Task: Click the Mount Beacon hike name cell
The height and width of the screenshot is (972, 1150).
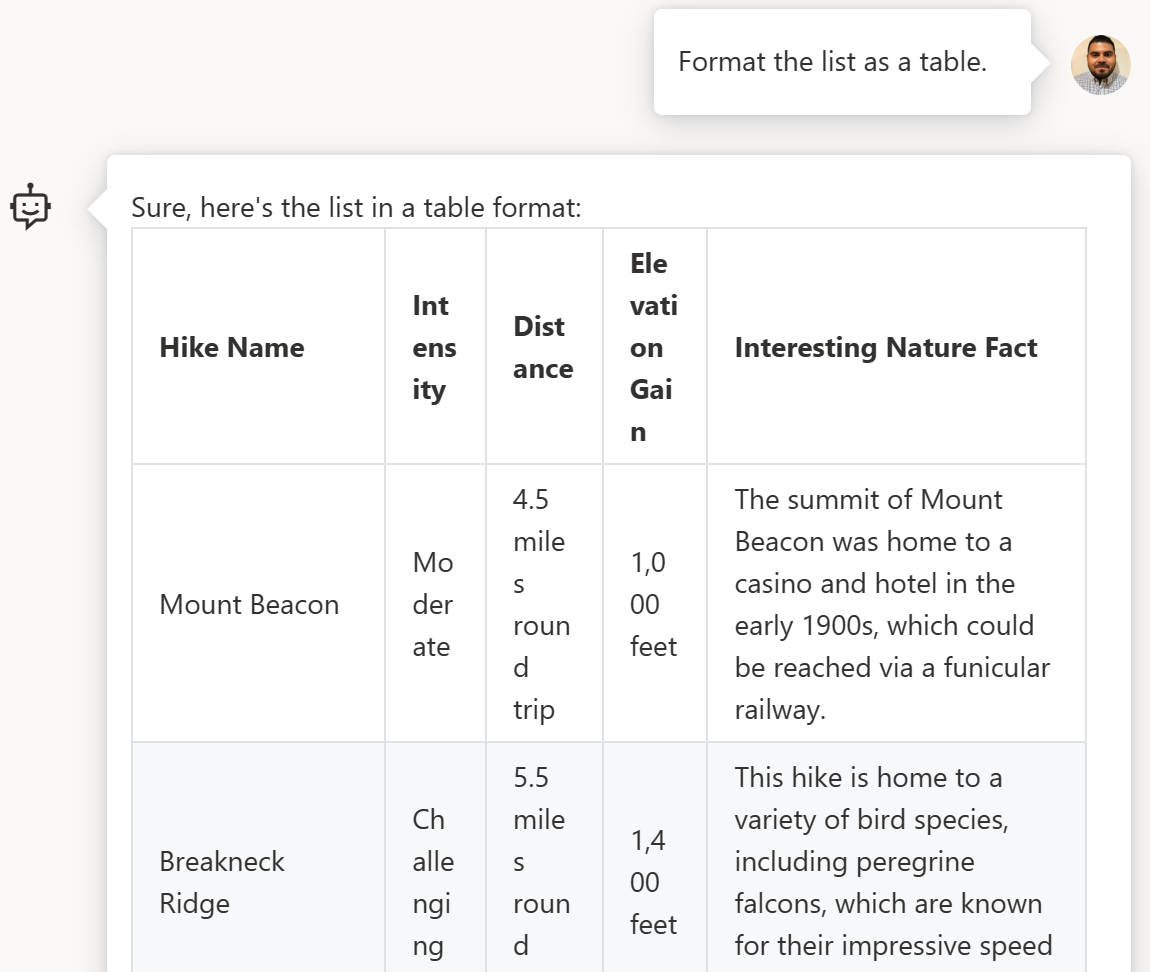Action: click(249, 605)
